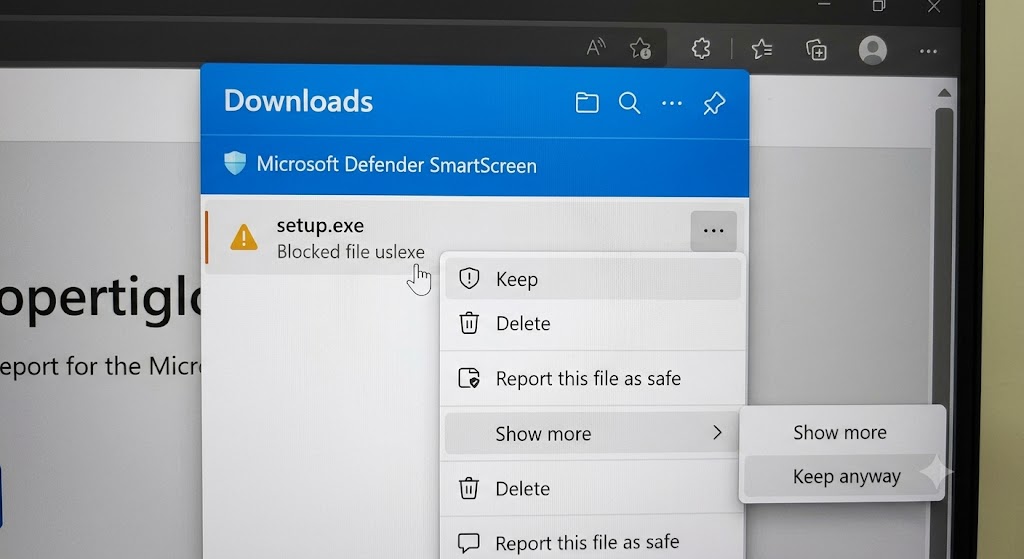Open the Downloads folder icon
This screenshot has height=559, width=1024.
(586, 103)
